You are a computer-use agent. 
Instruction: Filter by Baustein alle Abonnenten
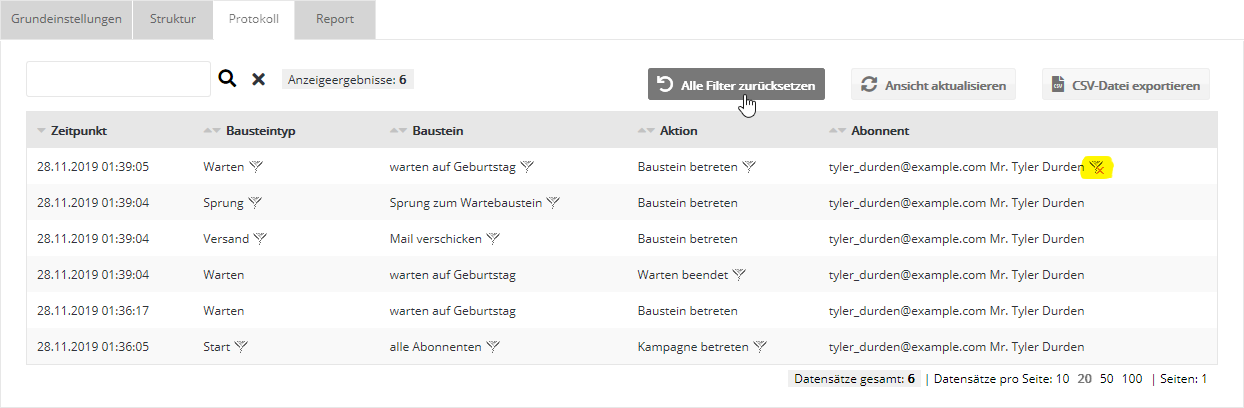493,347
